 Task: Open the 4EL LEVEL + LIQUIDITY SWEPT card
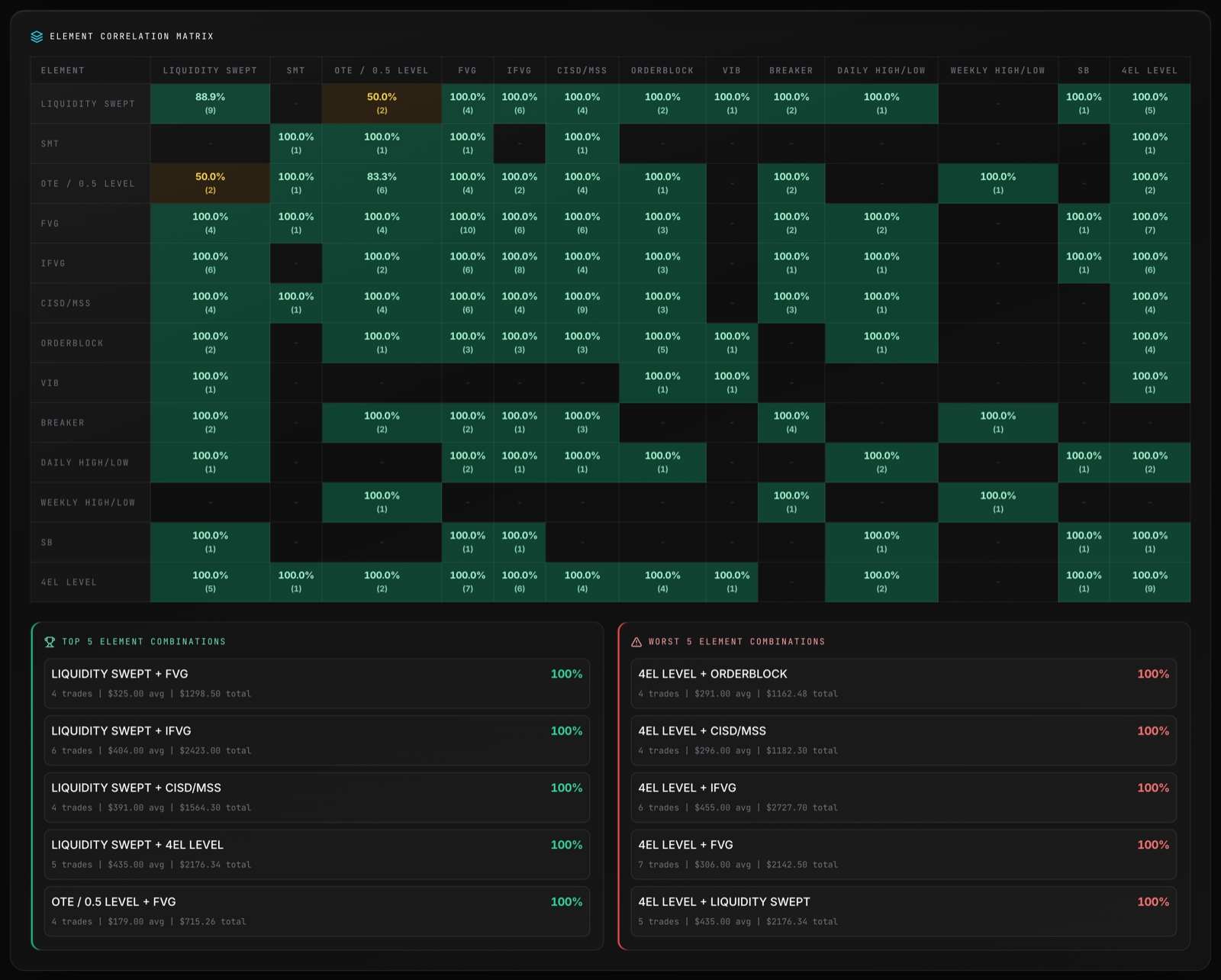904,911
